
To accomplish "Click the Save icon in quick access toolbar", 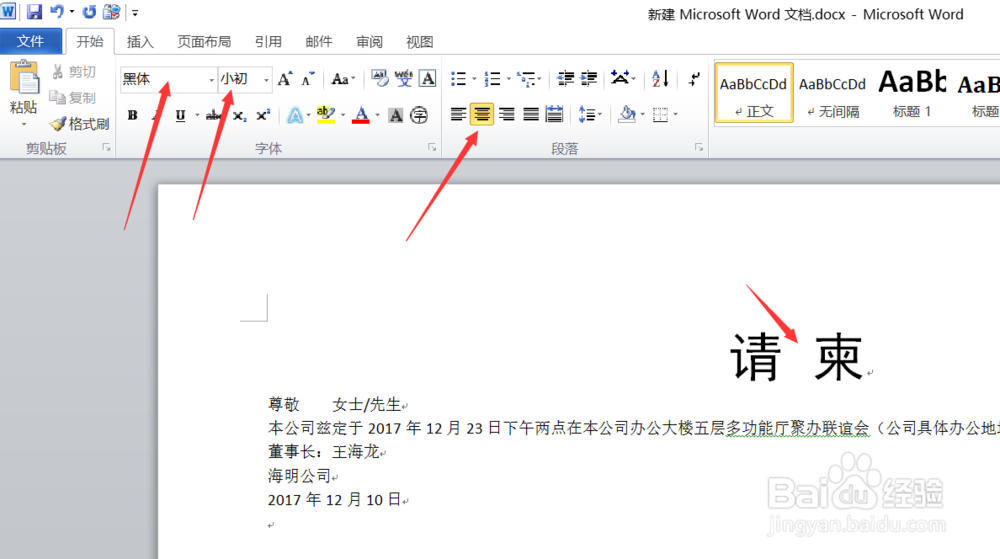I will [34, 12].
